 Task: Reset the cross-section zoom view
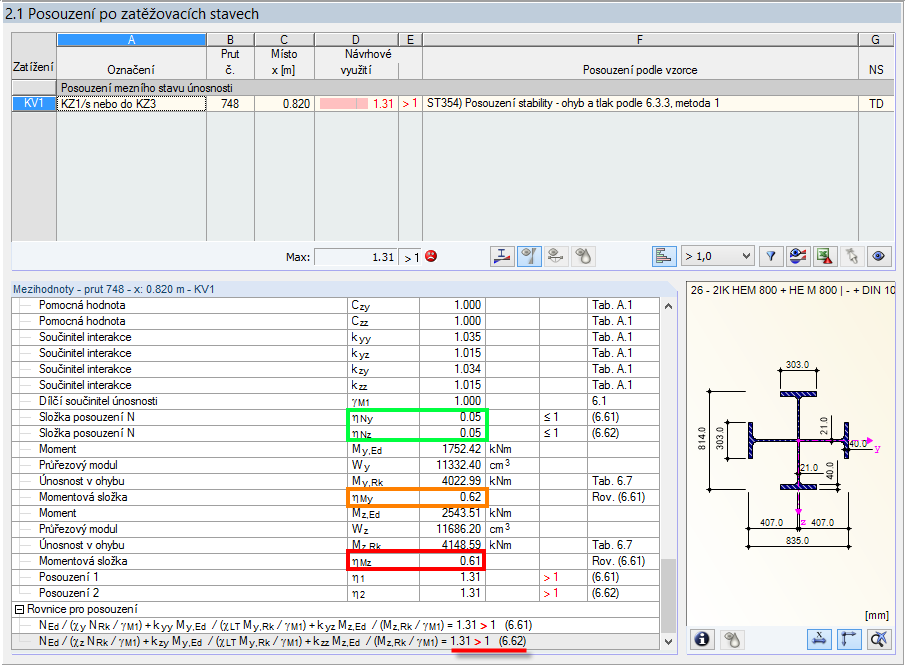pos(878,639)
